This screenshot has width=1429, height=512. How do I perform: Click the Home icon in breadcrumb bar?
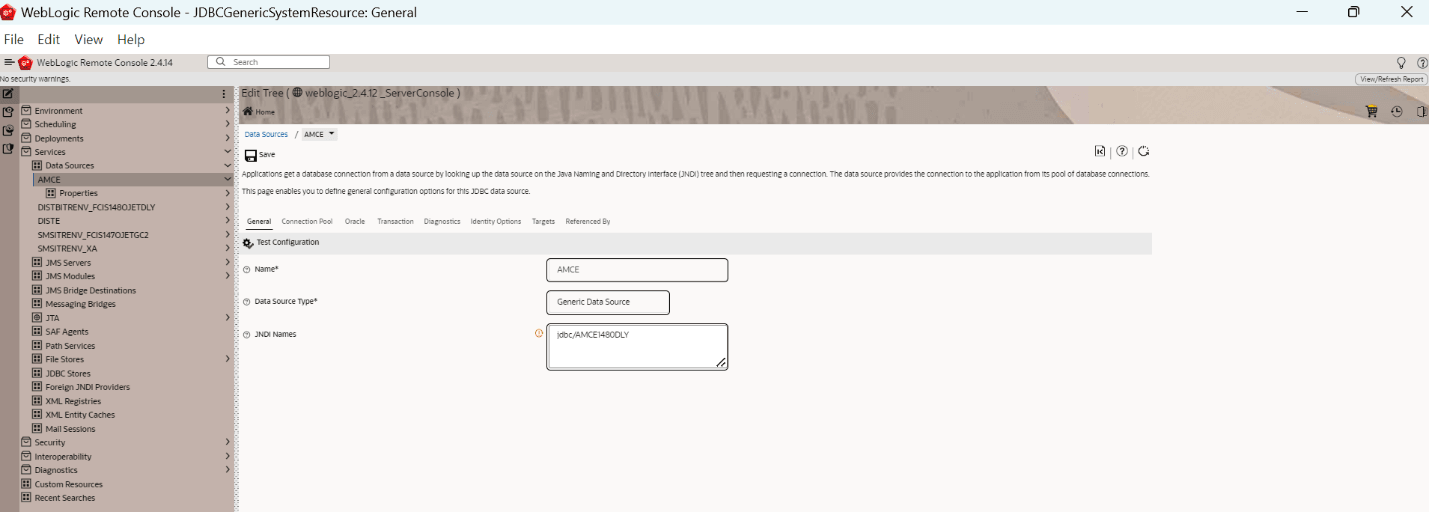[248, 112]
